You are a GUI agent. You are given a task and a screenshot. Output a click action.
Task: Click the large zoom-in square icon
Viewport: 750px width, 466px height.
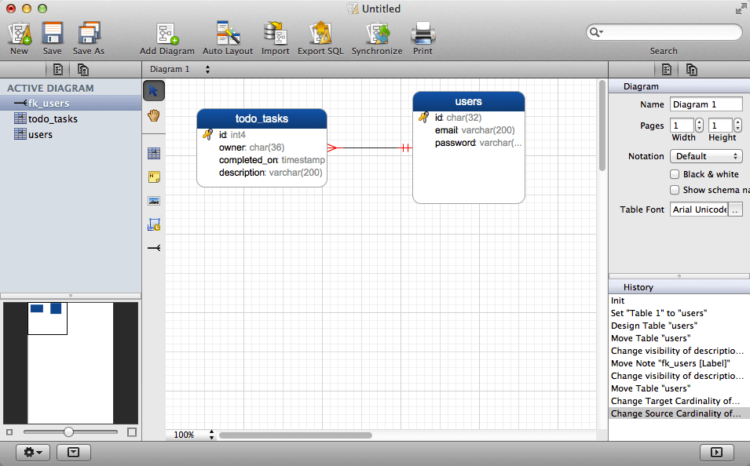tap(132, 432)
